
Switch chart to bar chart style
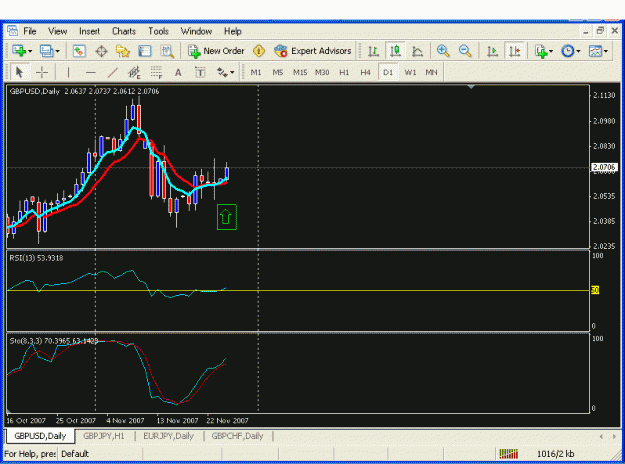pos(373,51)
